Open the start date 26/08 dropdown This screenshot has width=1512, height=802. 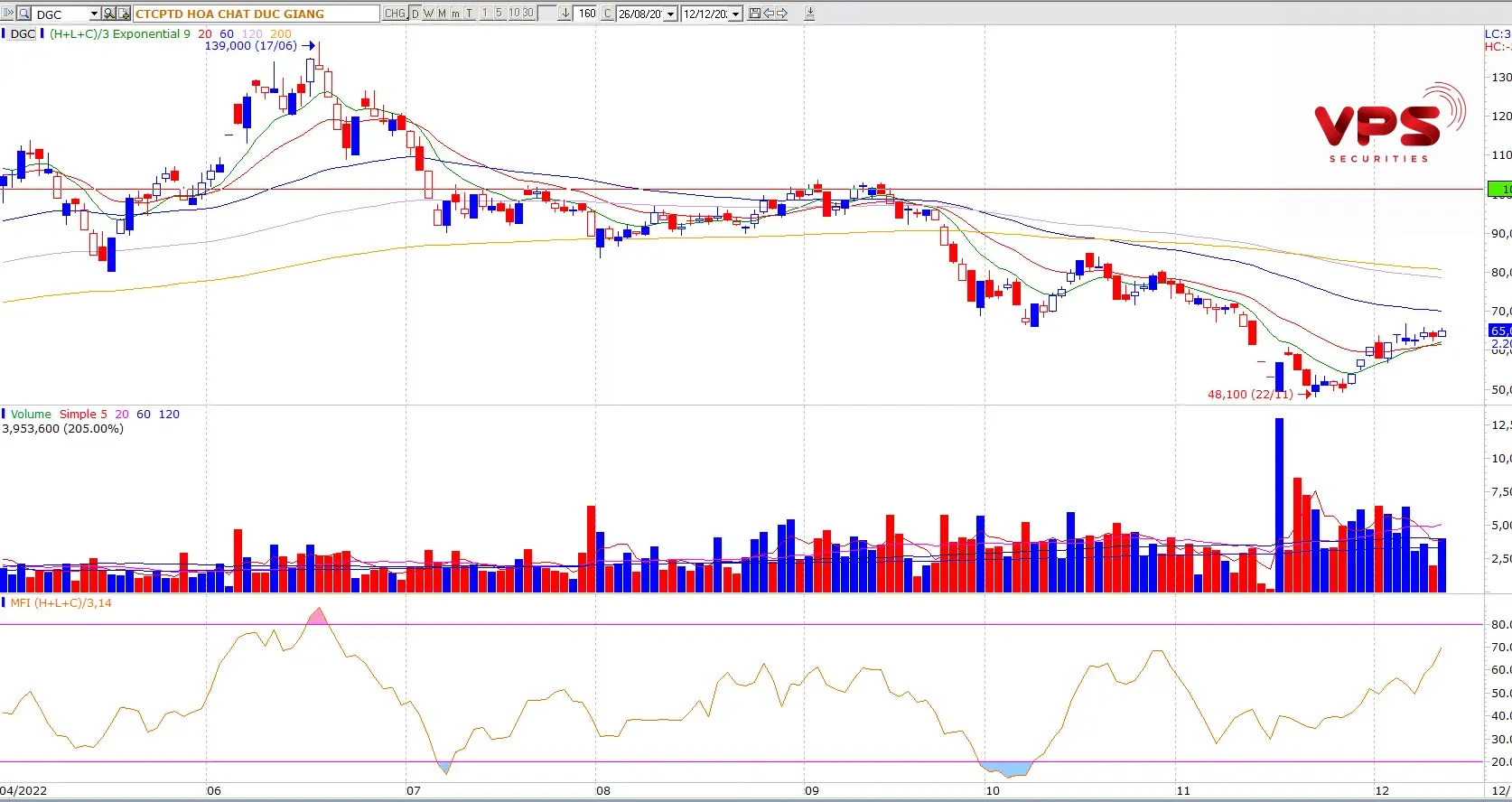(671, 14)
